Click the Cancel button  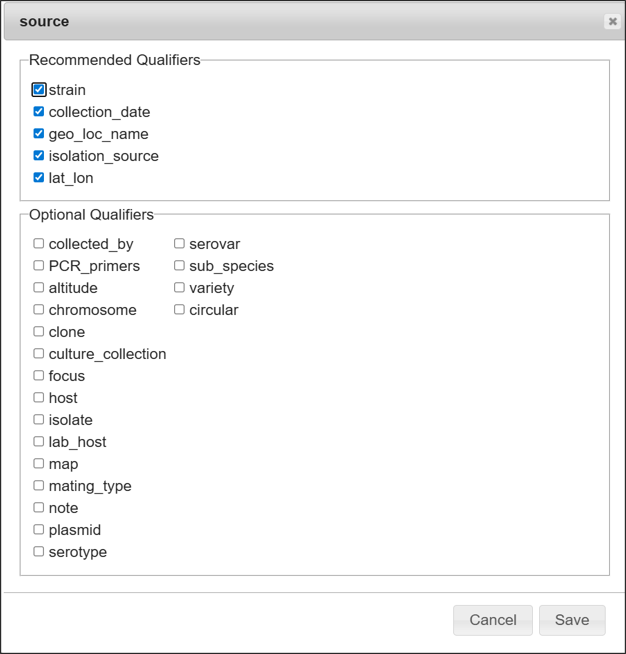click(493, 620)
